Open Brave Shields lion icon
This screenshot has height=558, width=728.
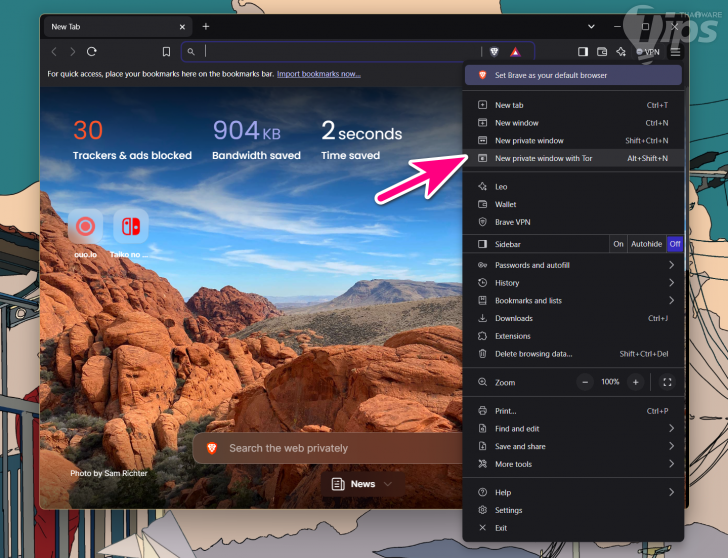pos(494,52)
